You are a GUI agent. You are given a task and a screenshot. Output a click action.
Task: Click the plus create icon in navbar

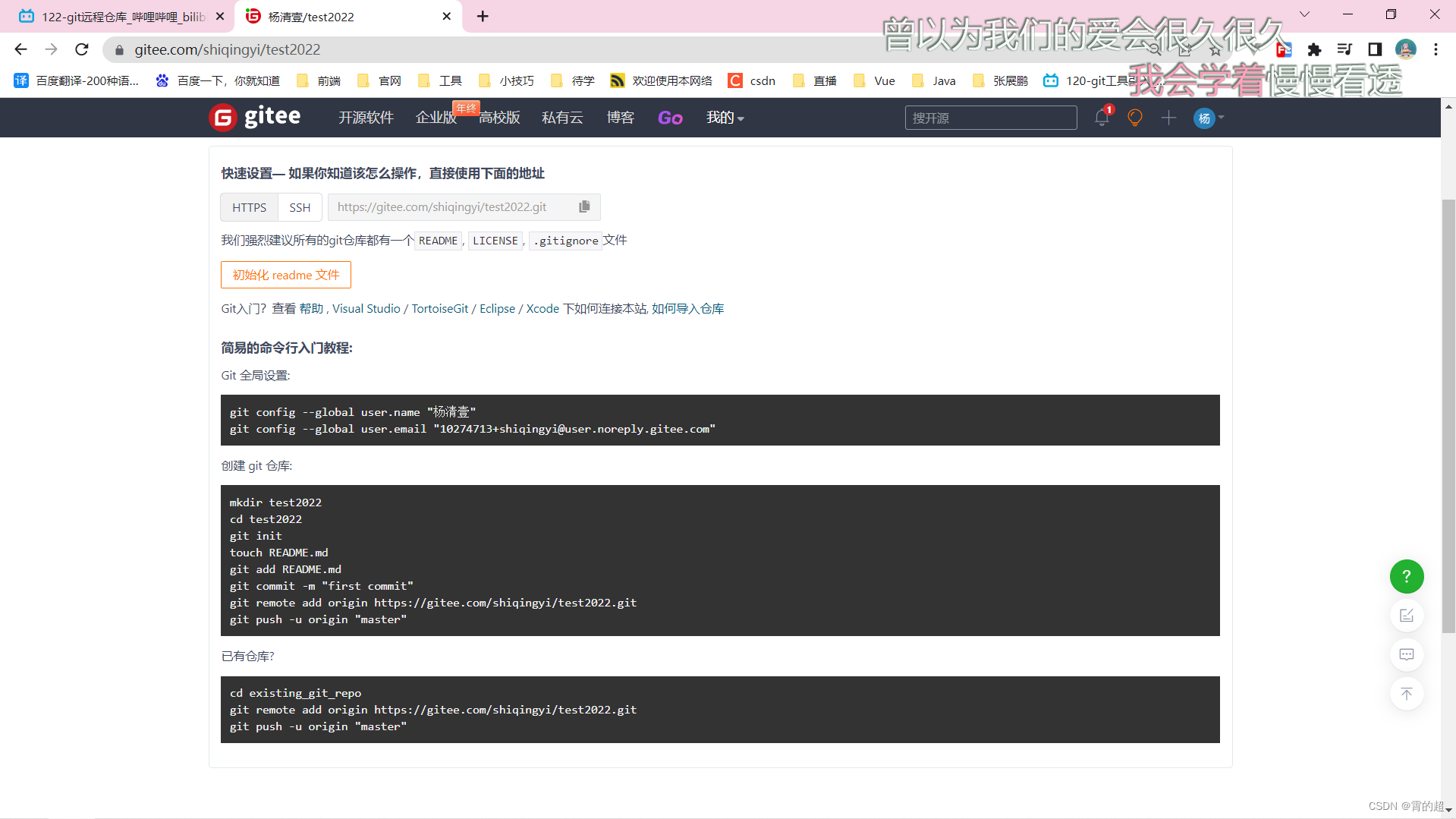1168,118
